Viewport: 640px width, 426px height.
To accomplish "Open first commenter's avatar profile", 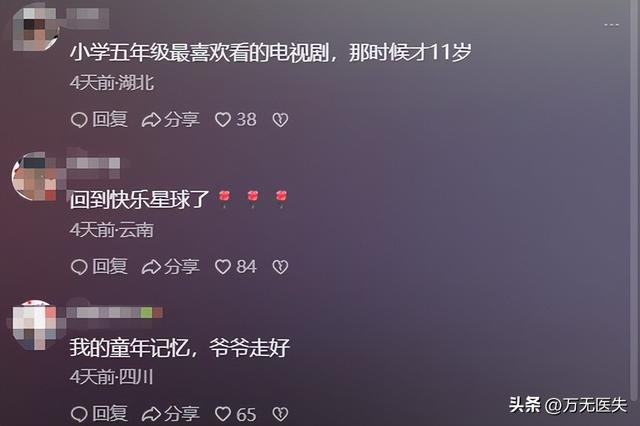I will coord(36,29).
